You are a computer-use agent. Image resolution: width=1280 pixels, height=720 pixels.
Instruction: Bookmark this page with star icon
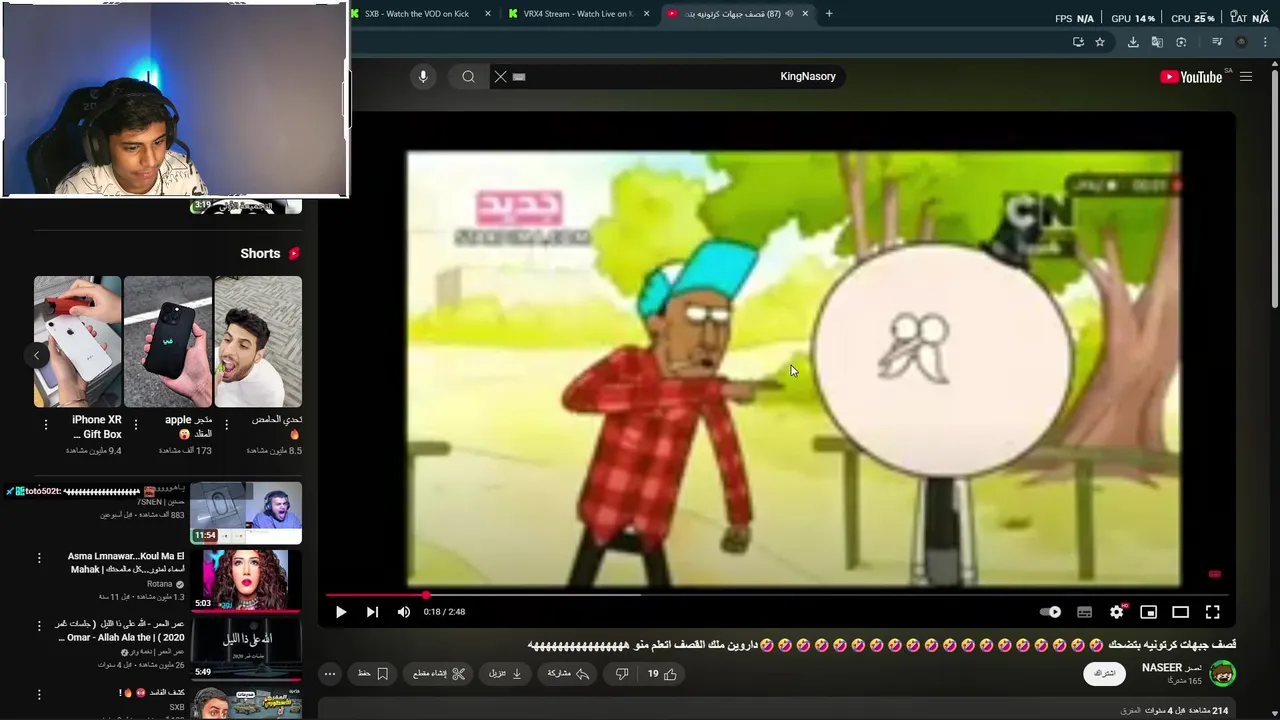click(1100, 42)
